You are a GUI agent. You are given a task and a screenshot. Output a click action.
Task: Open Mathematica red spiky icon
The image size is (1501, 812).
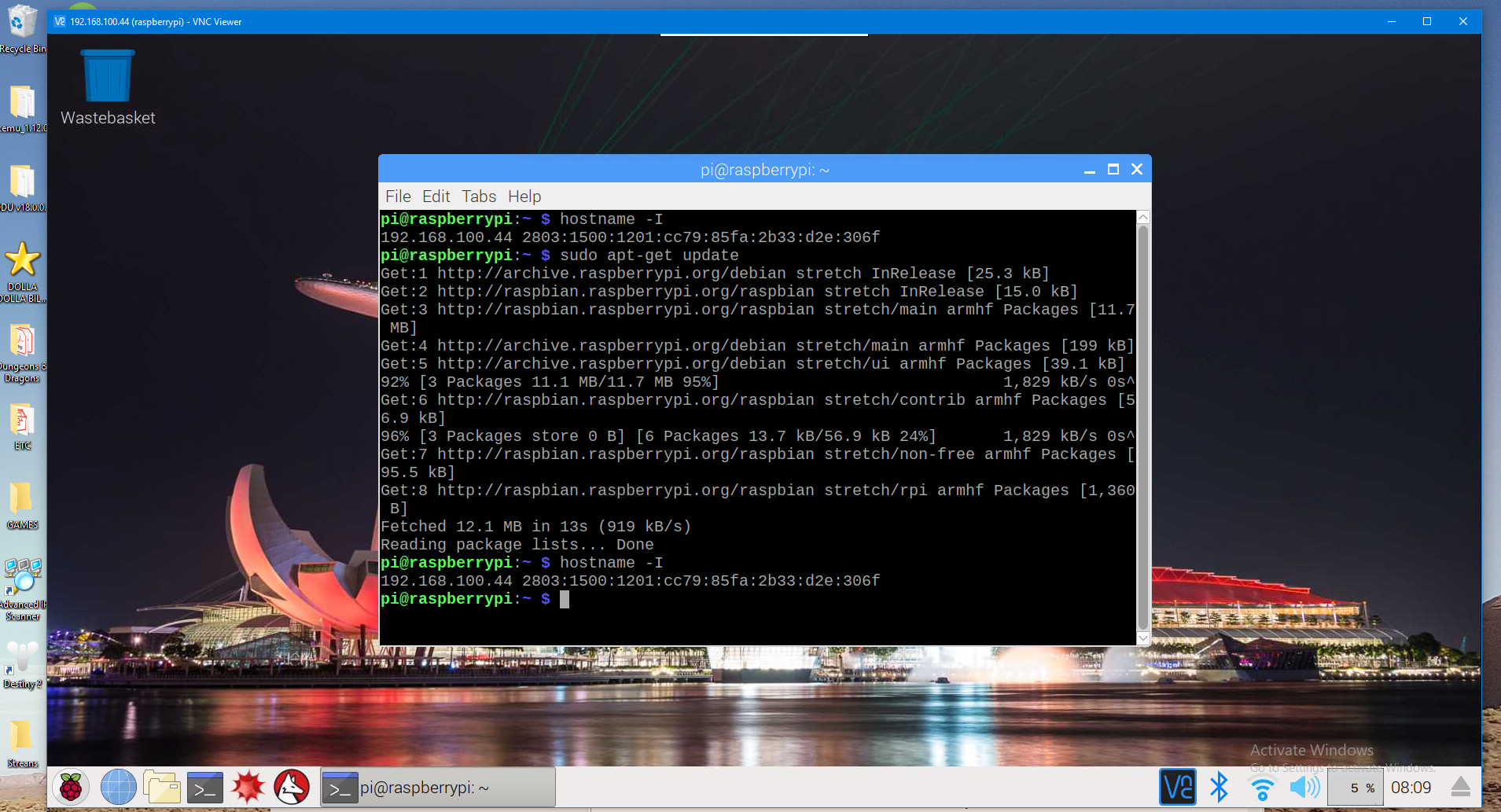[x=248, y=787]
